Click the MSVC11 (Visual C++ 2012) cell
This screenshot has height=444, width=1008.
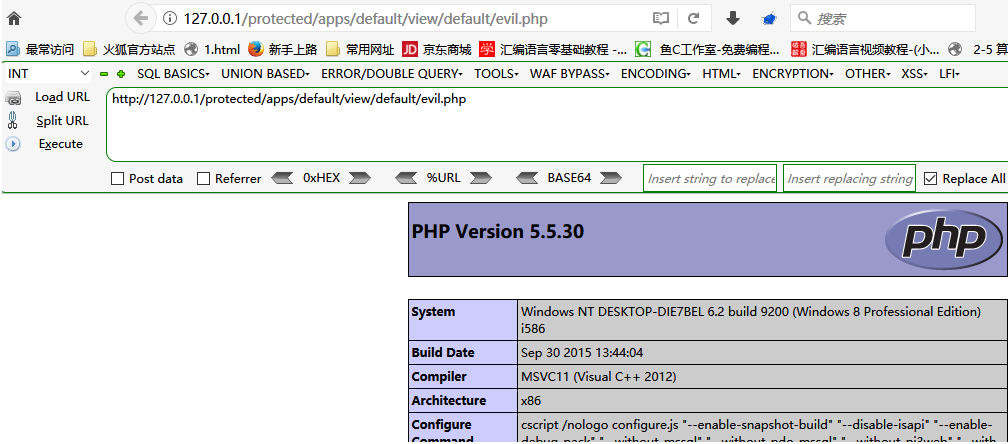pos(762,377)
